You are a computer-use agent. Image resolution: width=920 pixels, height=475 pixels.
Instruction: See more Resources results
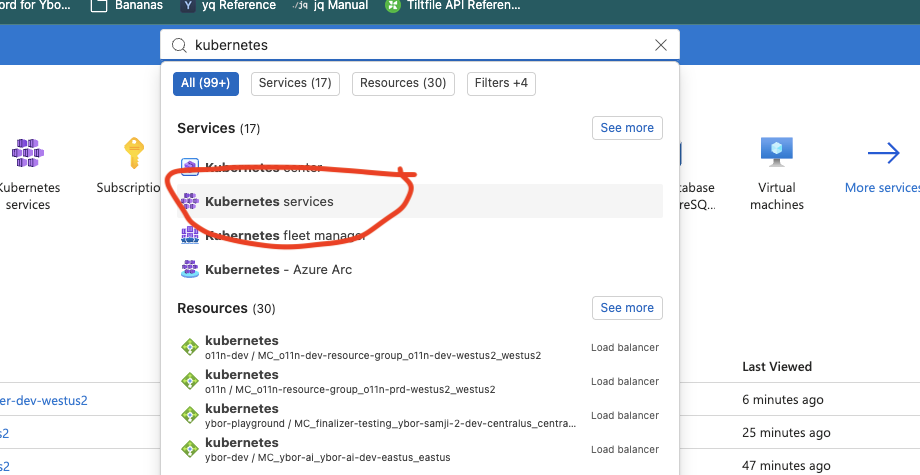point(627,308)
